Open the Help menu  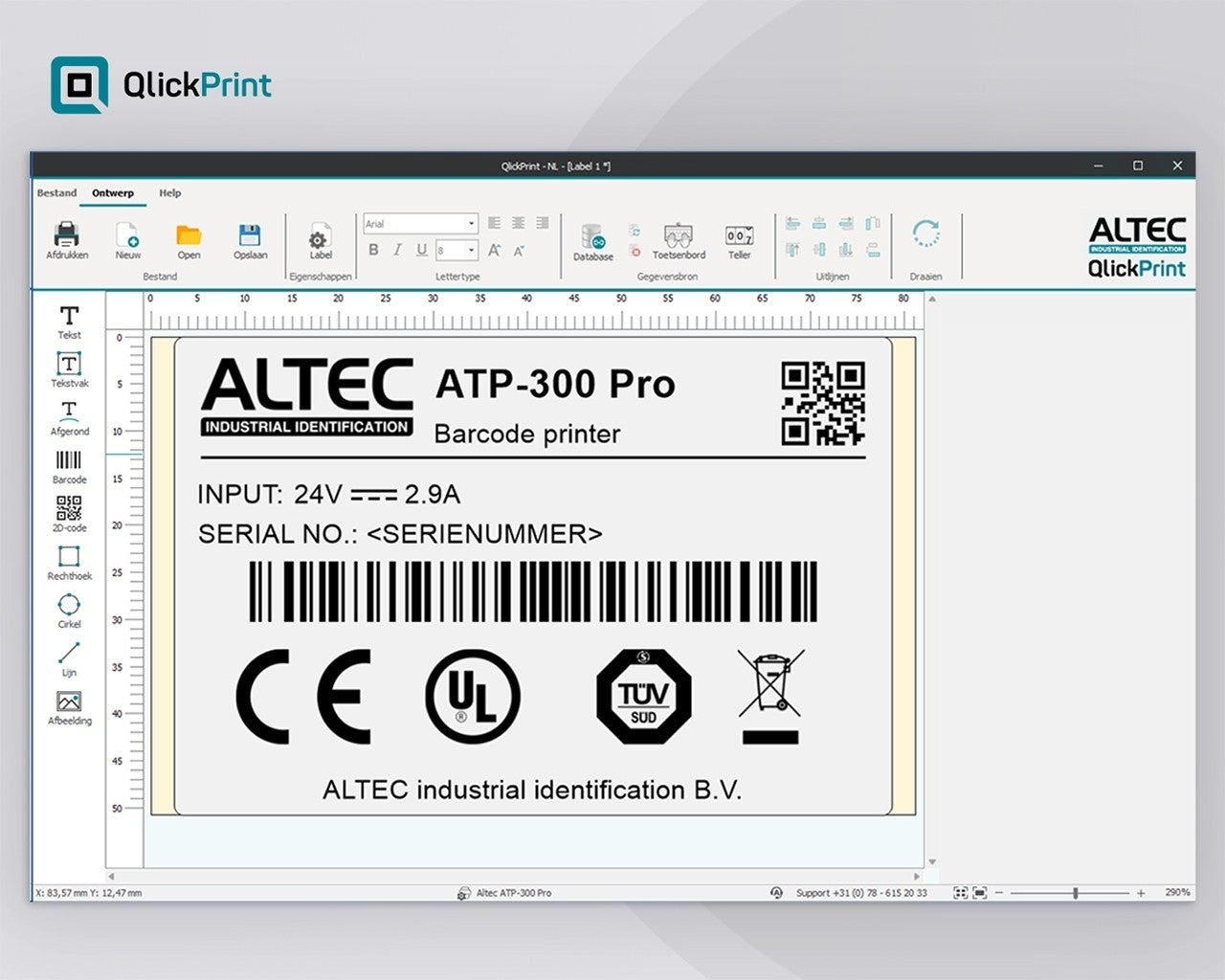(169, 193)
